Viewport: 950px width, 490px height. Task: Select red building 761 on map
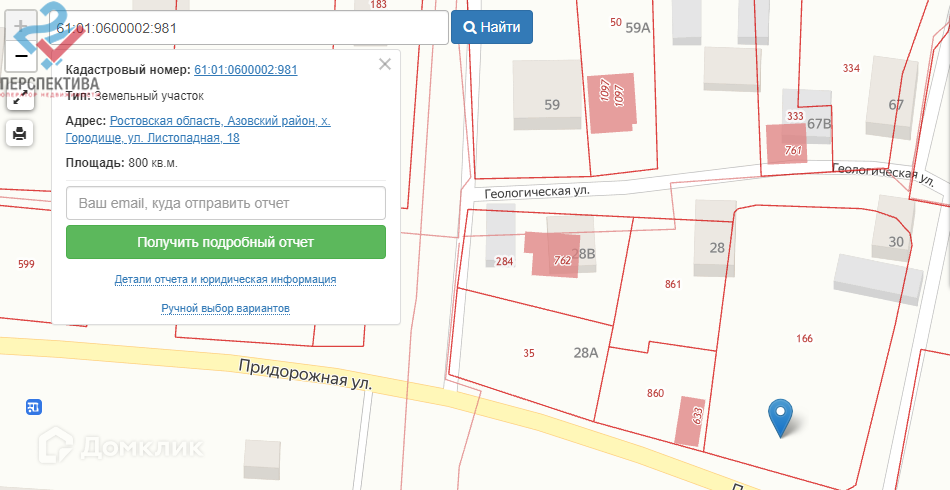coord(786,144)
